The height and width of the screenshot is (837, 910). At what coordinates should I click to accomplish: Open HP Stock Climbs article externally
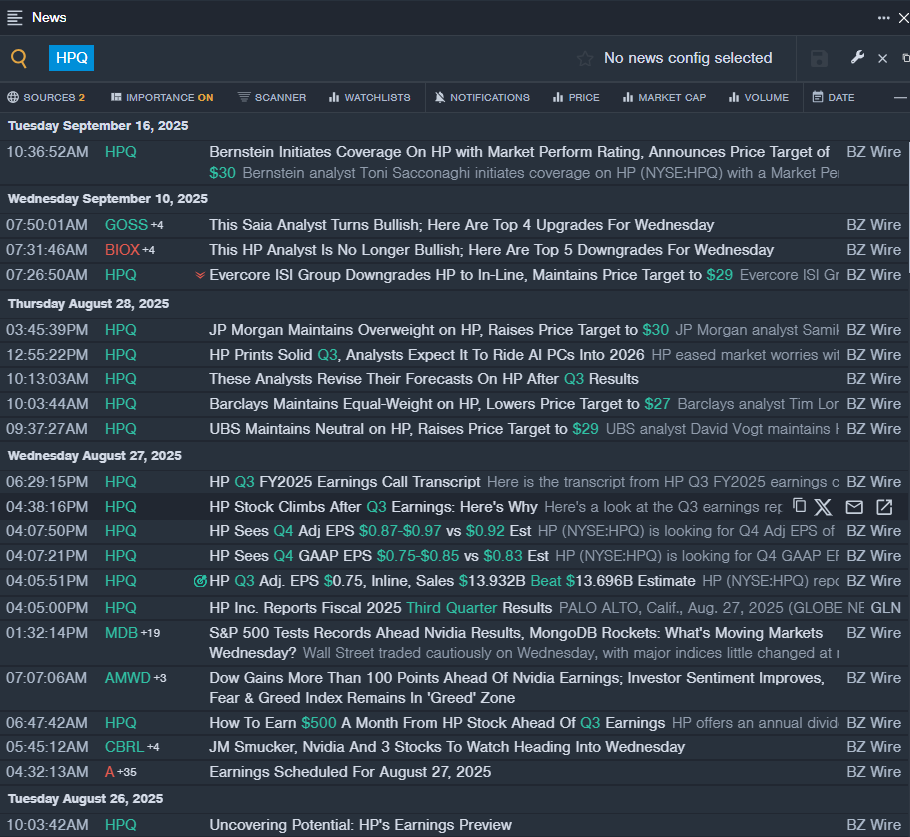pos(884,507)
